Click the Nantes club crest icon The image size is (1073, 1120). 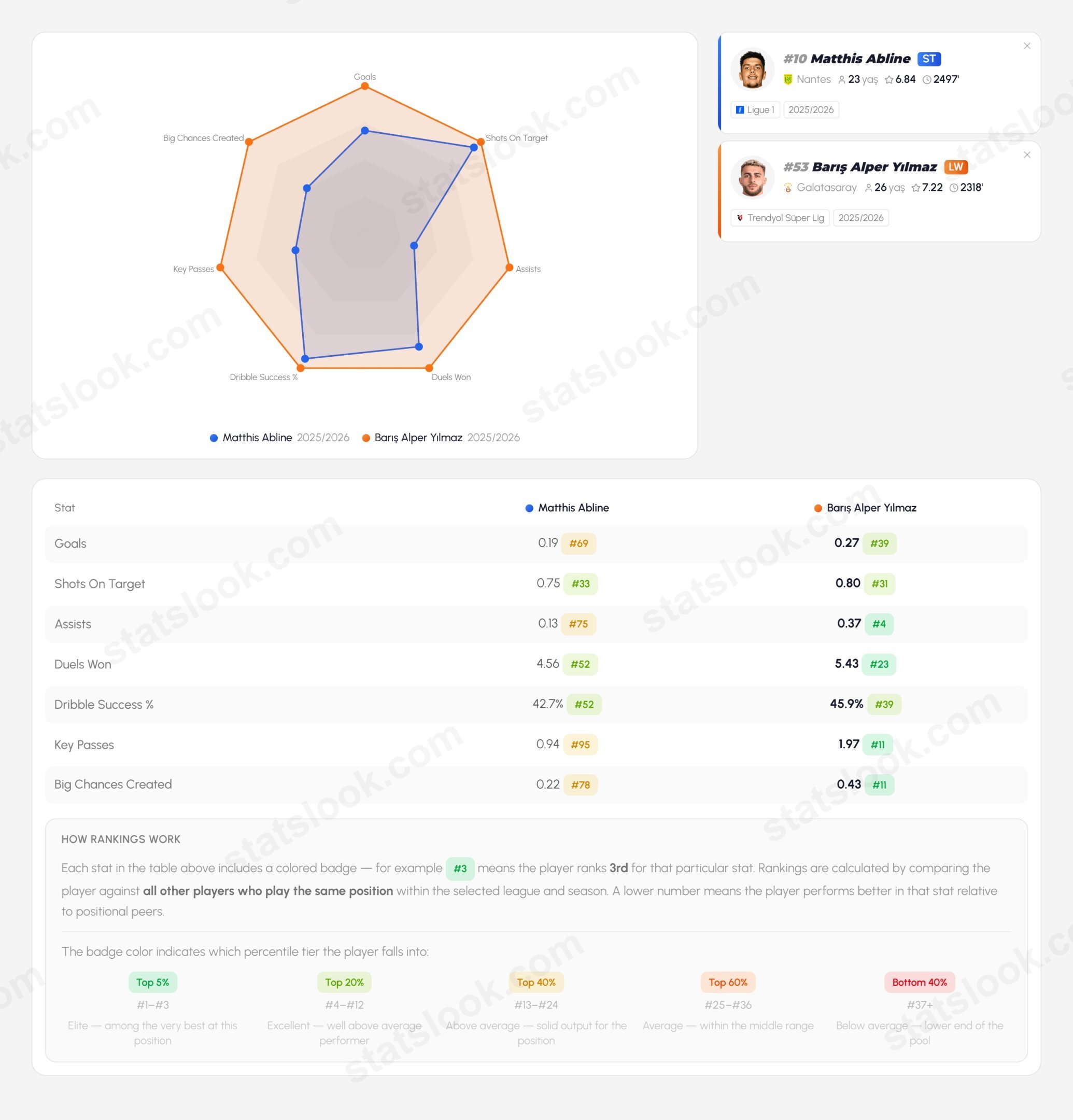pos(788,79)
